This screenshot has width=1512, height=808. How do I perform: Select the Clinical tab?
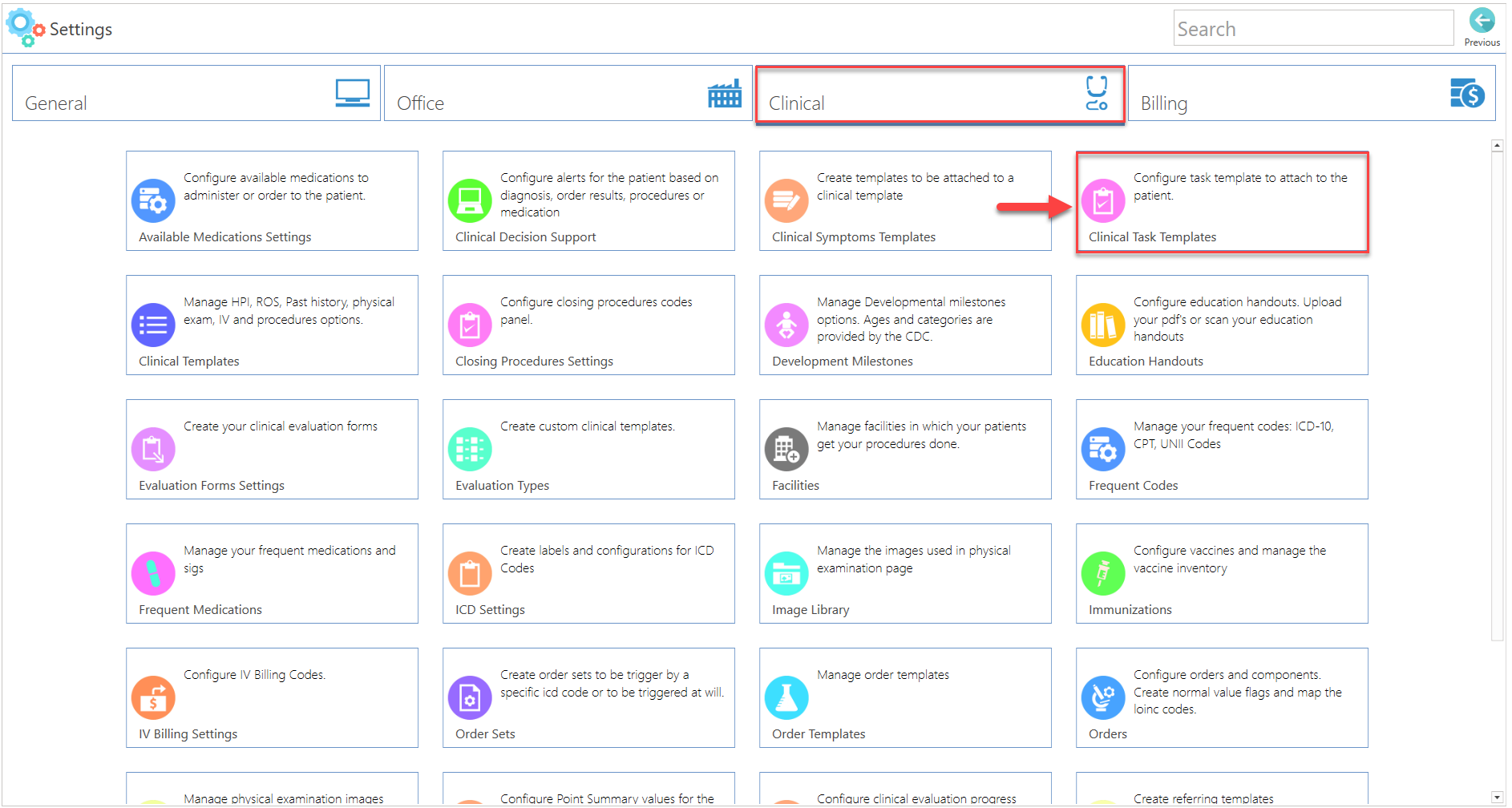click(940, 93)
